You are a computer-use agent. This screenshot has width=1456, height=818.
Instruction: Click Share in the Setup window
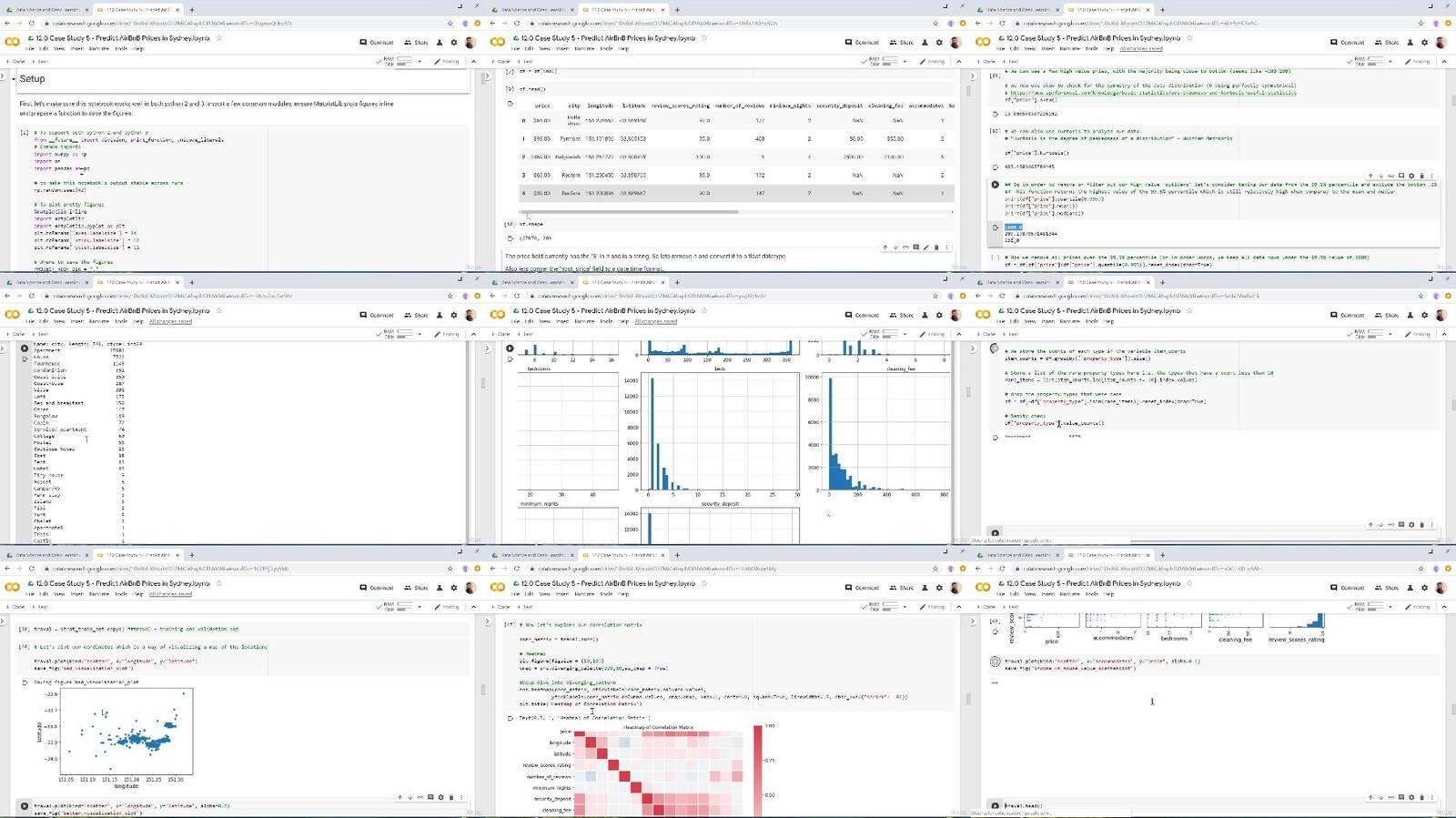[417, 43]
